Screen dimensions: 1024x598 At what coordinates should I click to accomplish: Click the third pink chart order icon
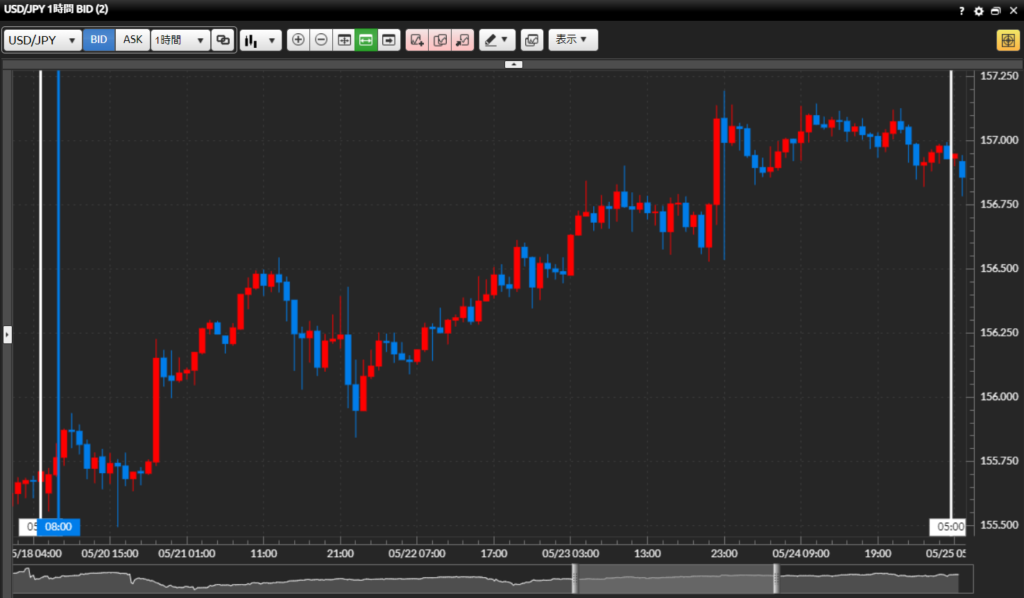[x=463, y=40]
